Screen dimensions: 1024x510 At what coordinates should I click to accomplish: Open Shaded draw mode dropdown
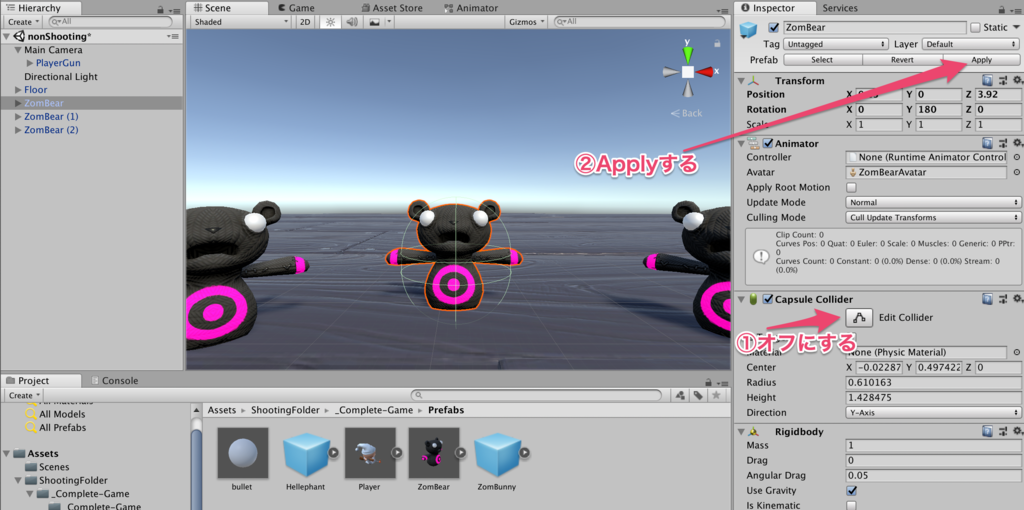click(x=241, y=22)
